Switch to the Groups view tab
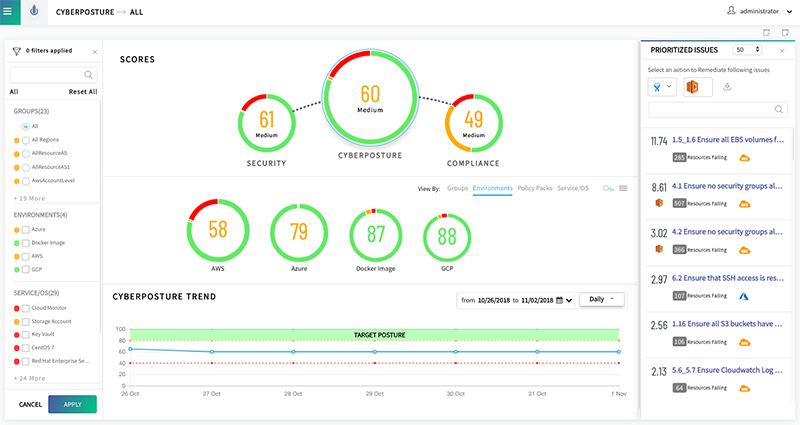800x425 pixels. point(457,188)
